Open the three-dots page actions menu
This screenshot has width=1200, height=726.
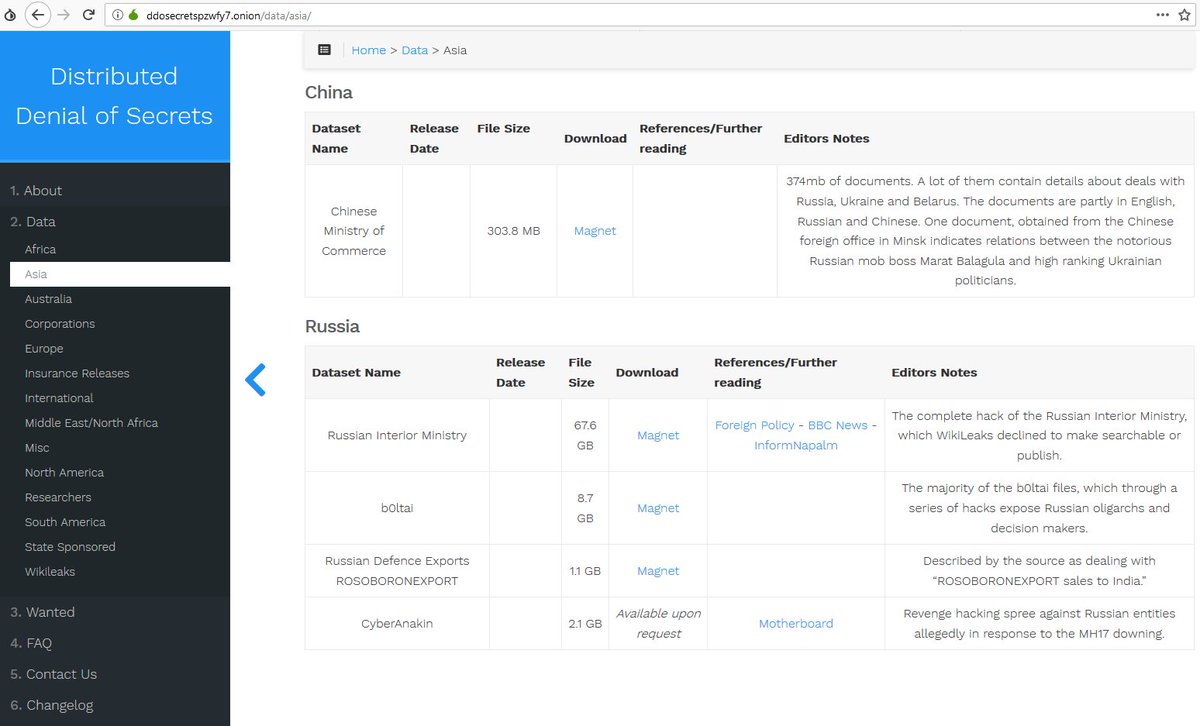pos(1162,16)
